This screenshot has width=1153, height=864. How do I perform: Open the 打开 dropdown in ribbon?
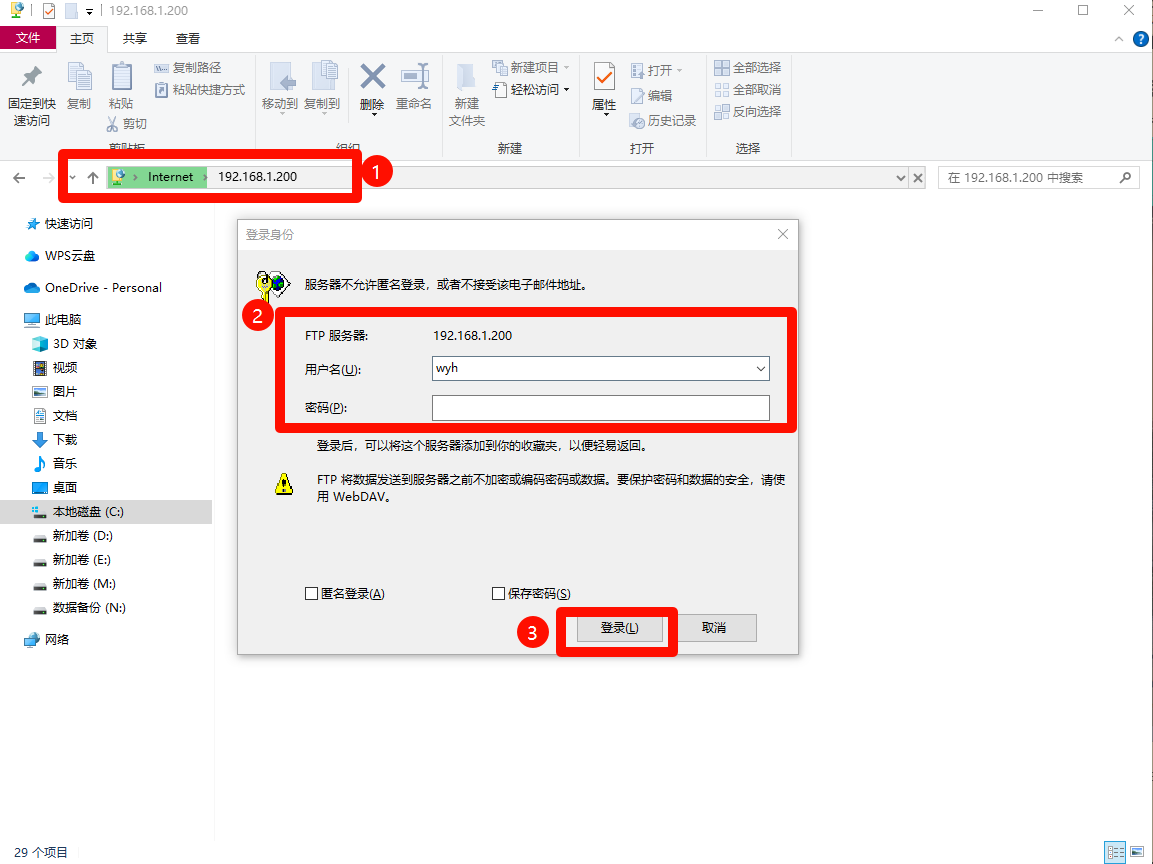coord(657,71)
